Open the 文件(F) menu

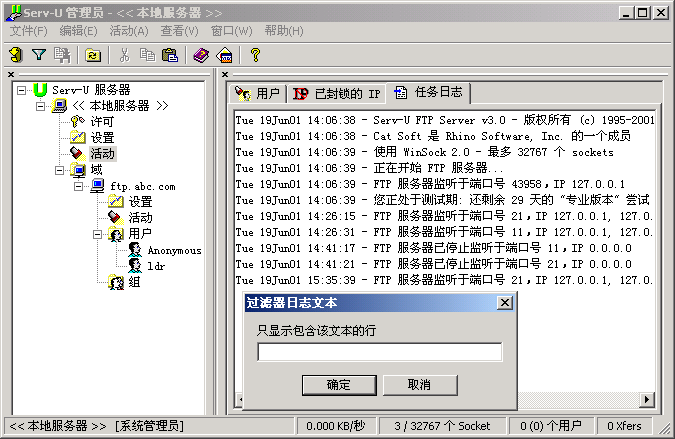click(28, 31)
